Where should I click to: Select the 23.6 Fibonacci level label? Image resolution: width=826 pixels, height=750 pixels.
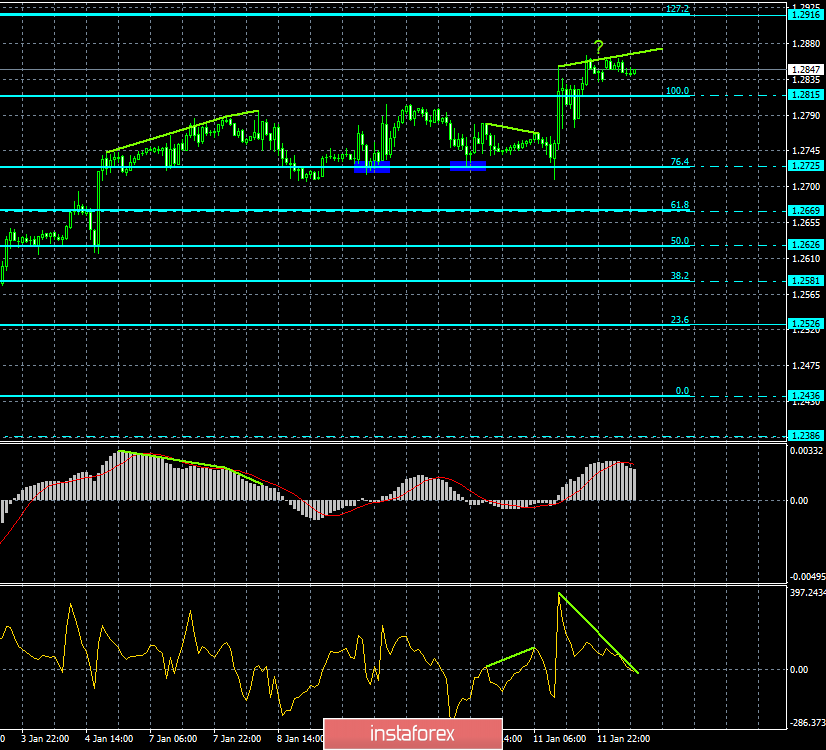679,319
